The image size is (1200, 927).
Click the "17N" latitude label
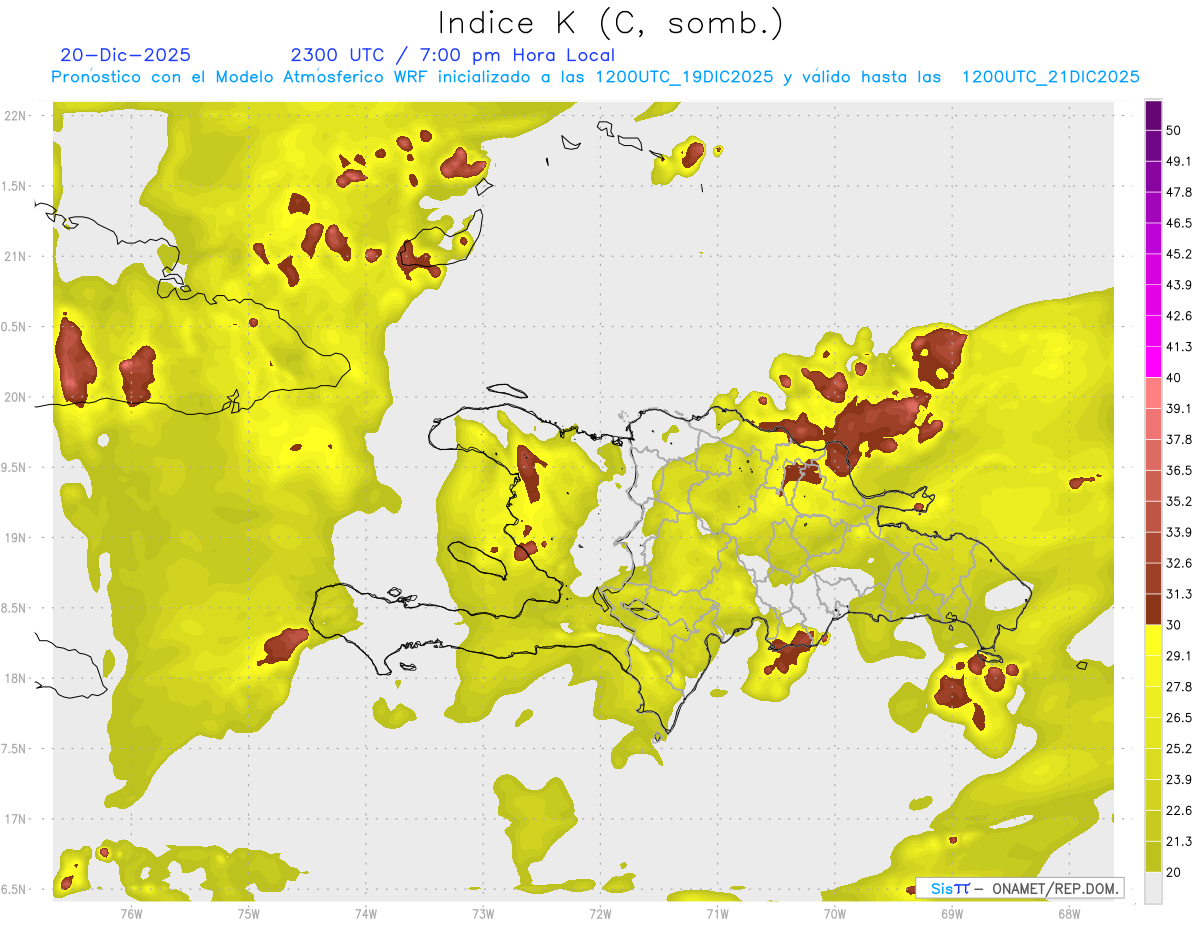coord(16,819)
